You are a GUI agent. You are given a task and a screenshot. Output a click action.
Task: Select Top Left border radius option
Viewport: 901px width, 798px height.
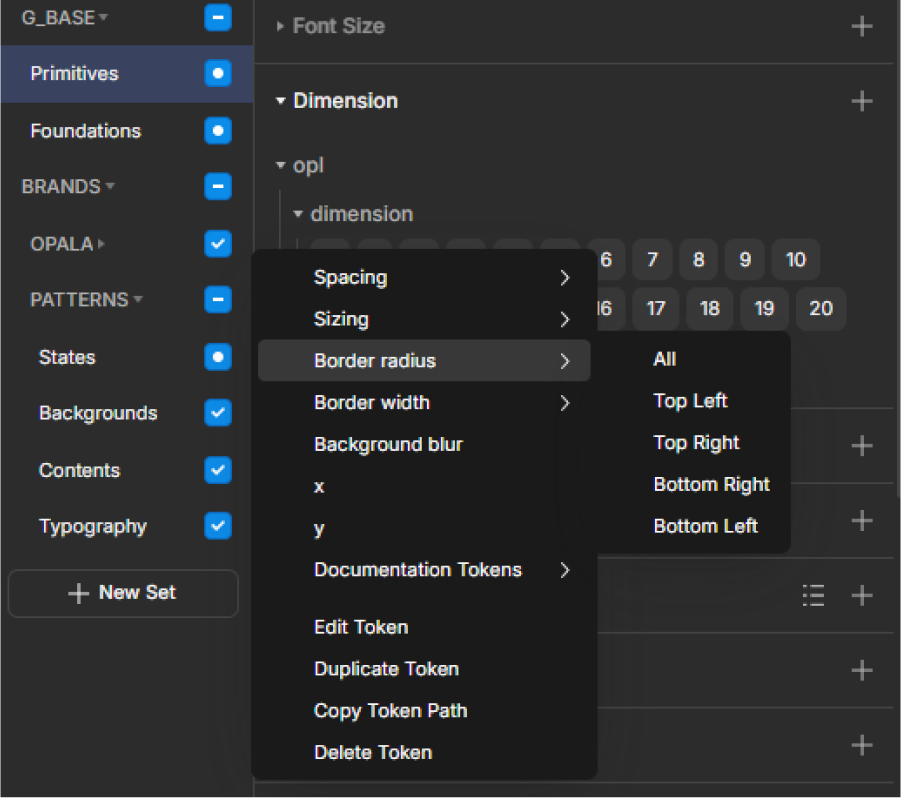tap(690, 401)
